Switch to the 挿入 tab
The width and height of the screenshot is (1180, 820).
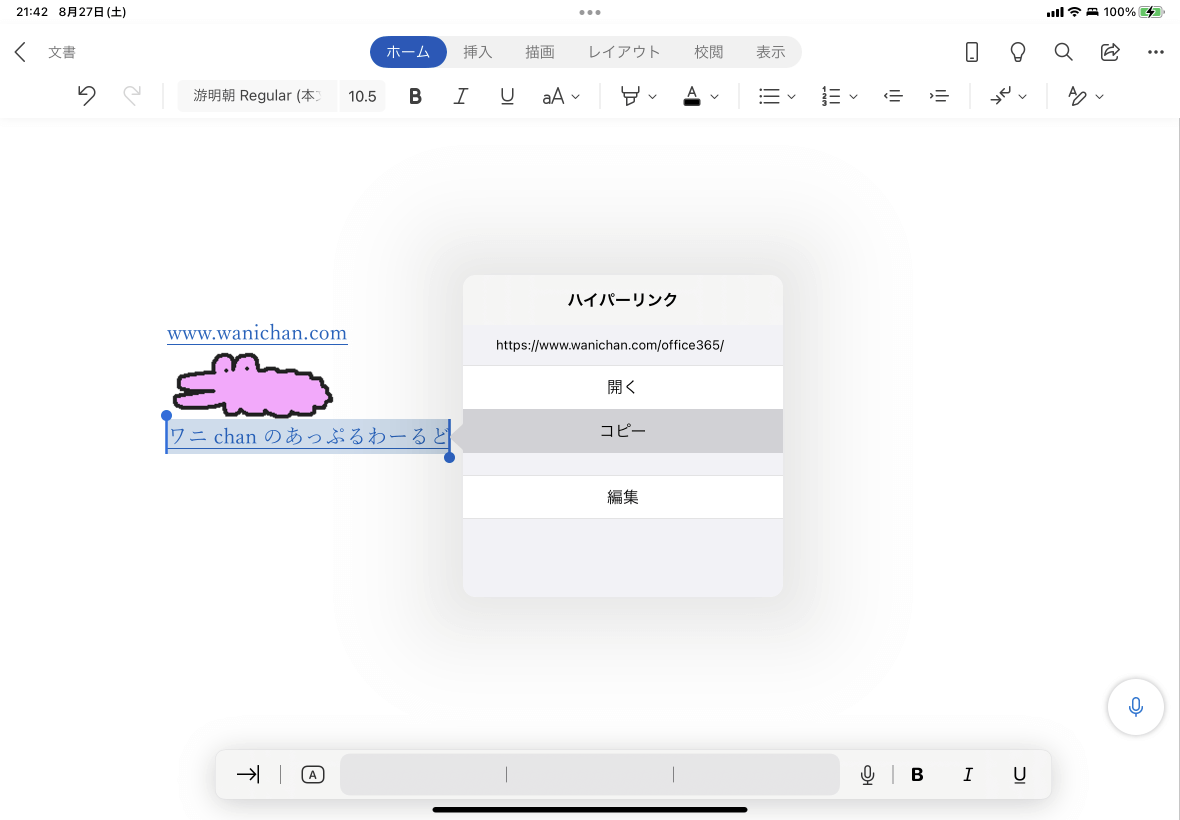(x=477, y=52)
